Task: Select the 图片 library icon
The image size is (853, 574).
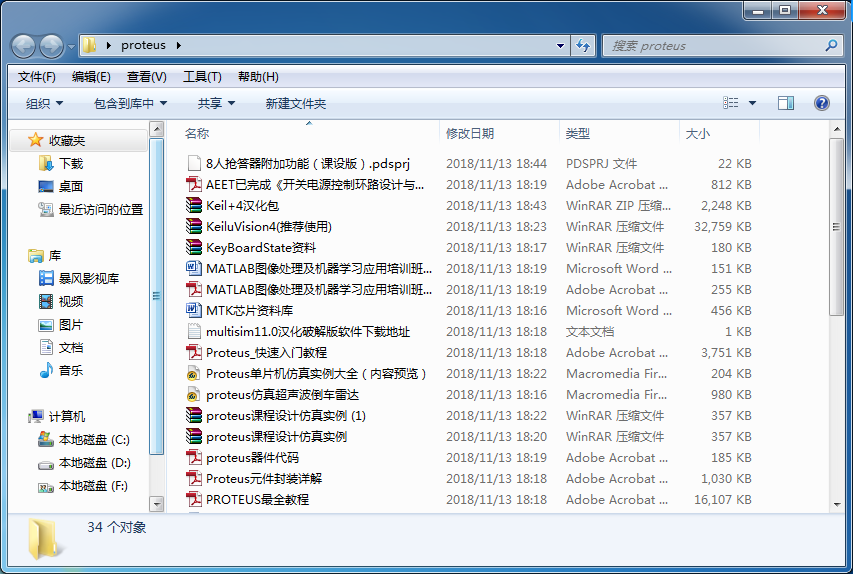Action: pos(46,325)
